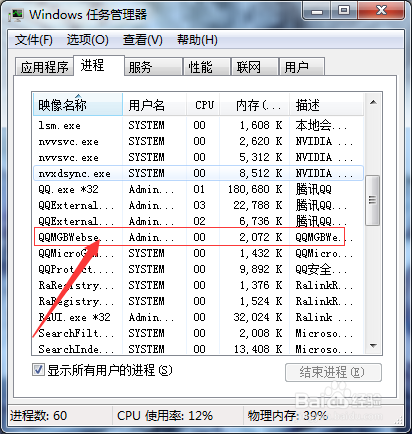The image size is (412, 434).
Task: Select the QQProtect process row
Action: point(198,269)
